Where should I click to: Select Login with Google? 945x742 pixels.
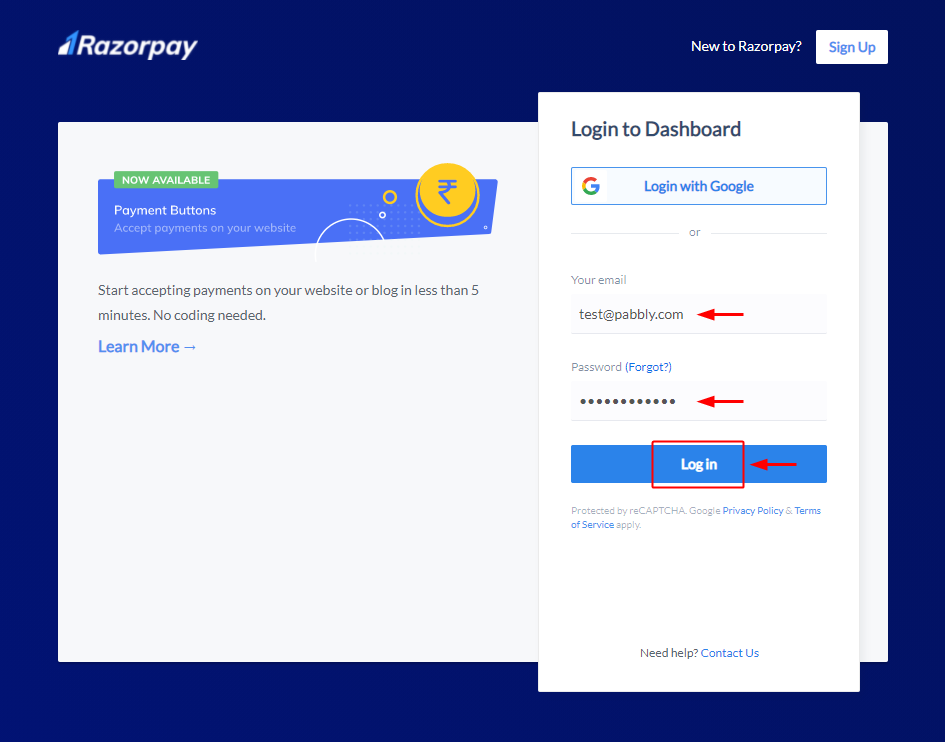699,186
